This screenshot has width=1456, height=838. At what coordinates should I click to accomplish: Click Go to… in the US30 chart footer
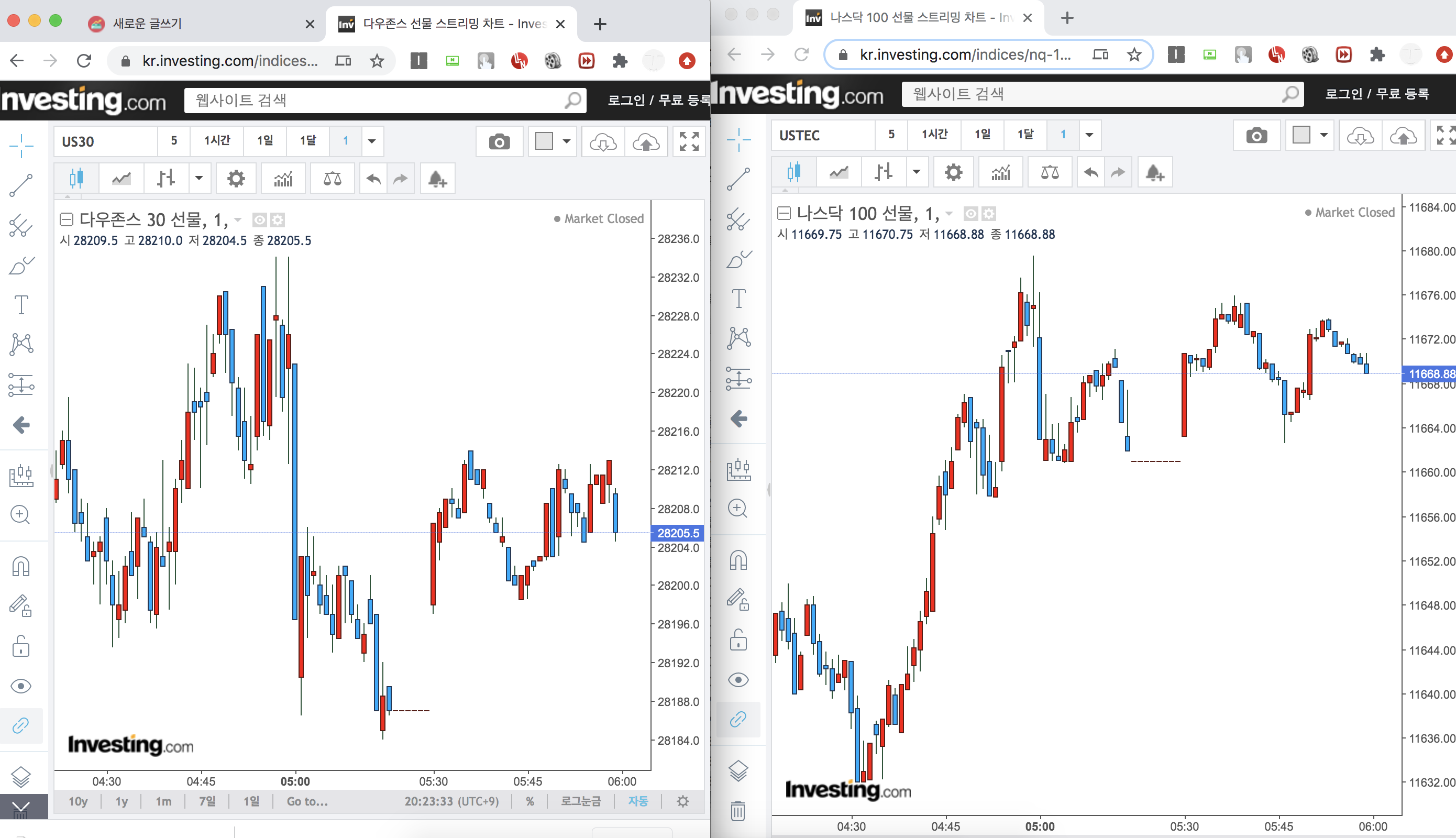(307, 801)
